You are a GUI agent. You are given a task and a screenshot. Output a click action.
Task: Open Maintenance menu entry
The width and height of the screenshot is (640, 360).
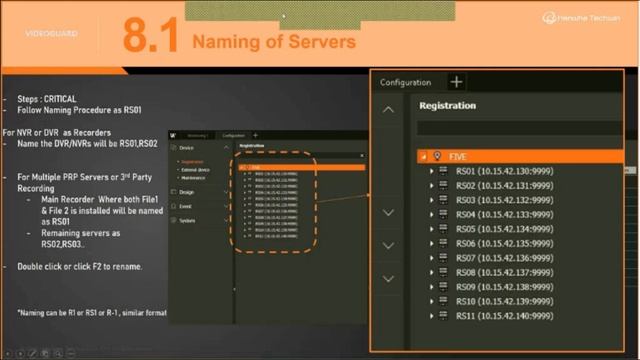pos(193,178)
